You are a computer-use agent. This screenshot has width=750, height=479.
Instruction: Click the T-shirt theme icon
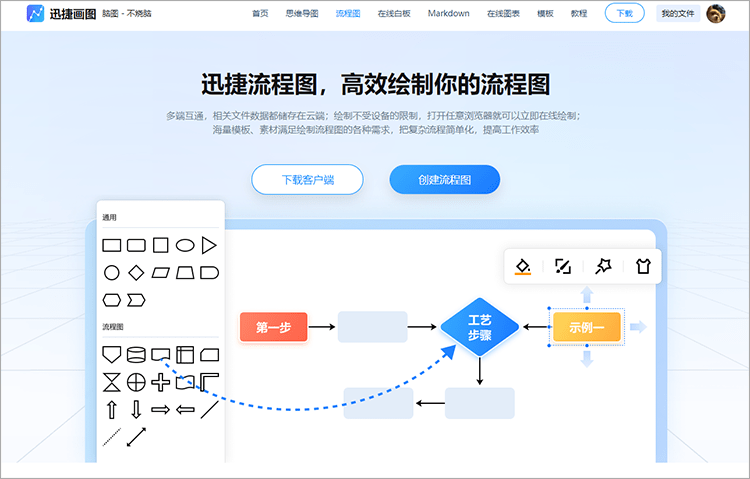point(643,266)
